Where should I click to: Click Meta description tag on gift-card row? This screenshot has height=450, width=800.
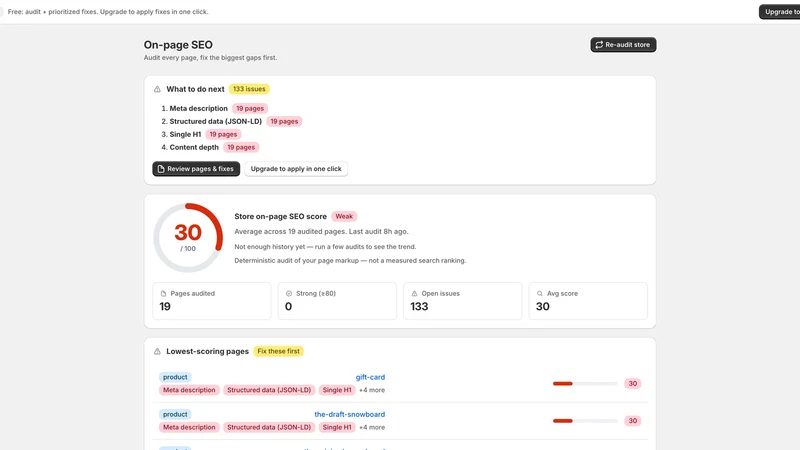[189, 390]
